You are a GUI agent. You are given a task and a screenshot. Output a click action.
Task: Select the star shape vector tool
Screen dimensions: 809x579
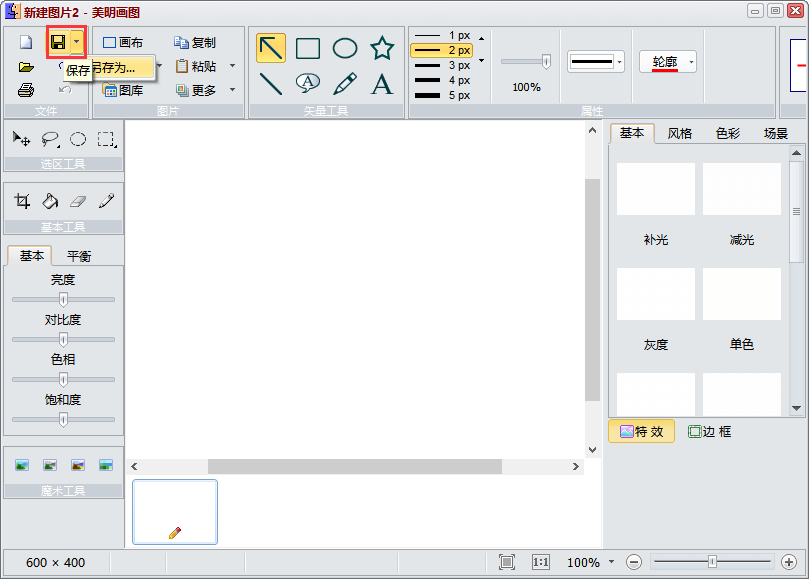(x=382, y=48)
